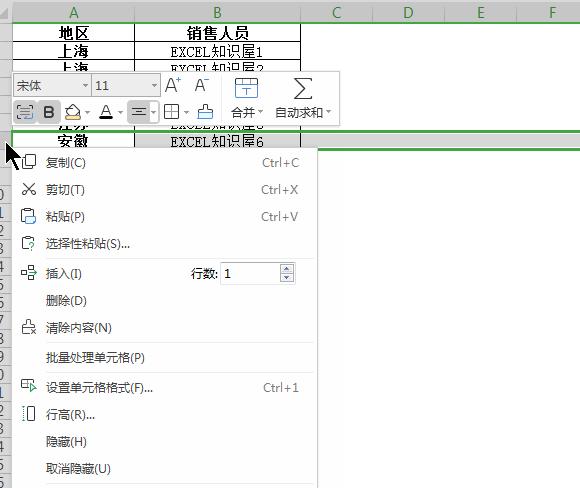
Task: Click the center alignment icon
Action: pyautogui.click(x=139, y=112)
